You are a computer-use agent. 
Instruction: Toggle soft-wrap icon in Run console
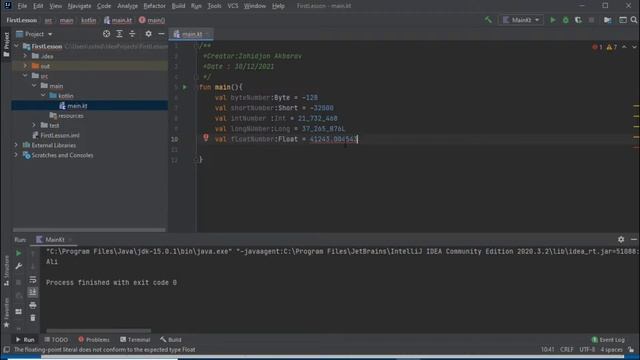pos(33,280)
